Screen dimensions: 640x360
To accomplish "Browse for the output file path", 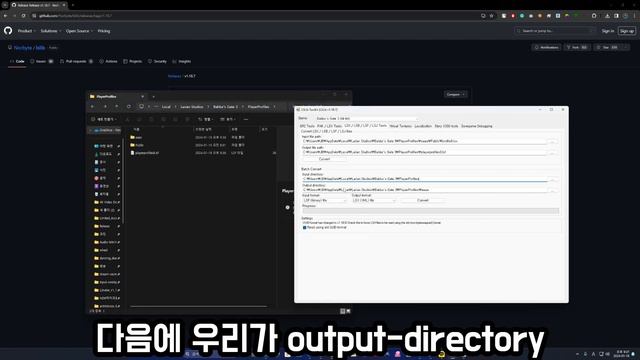I will (553, 152).
